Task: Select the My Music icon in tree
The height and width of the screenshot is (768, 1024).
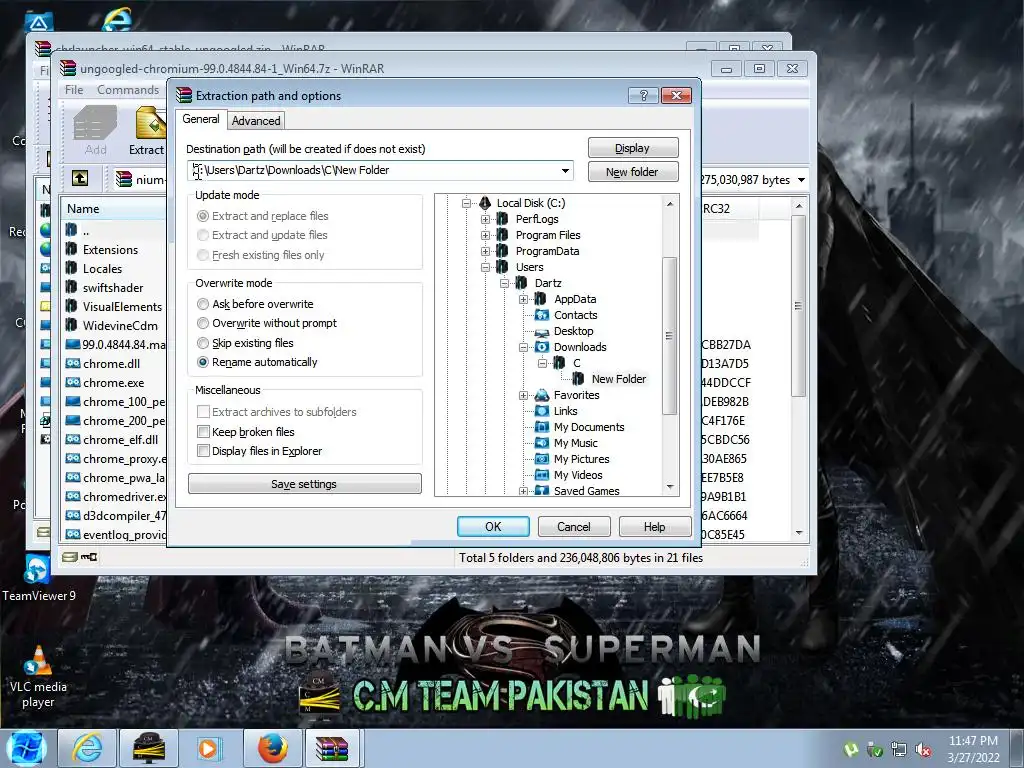Action: 542,443
